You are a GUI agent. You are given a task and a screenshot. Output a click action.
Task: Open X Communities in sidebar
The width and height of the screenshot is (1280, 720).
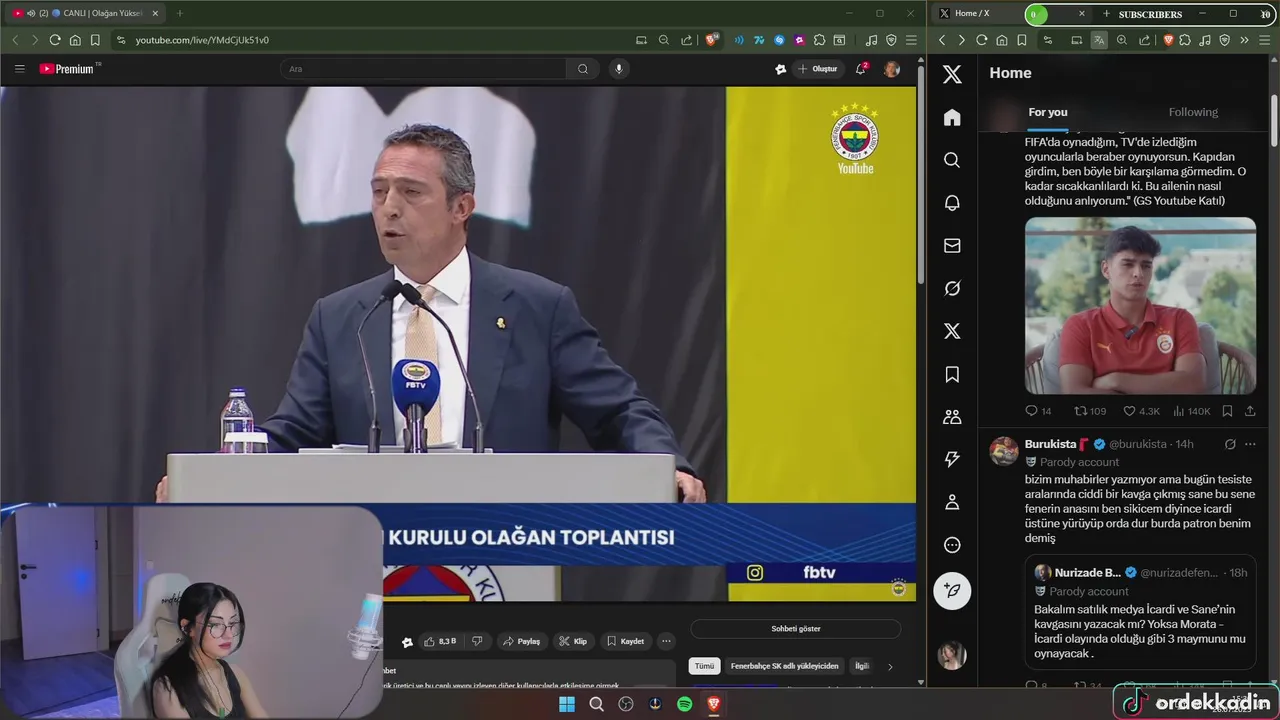coord(952,417)
